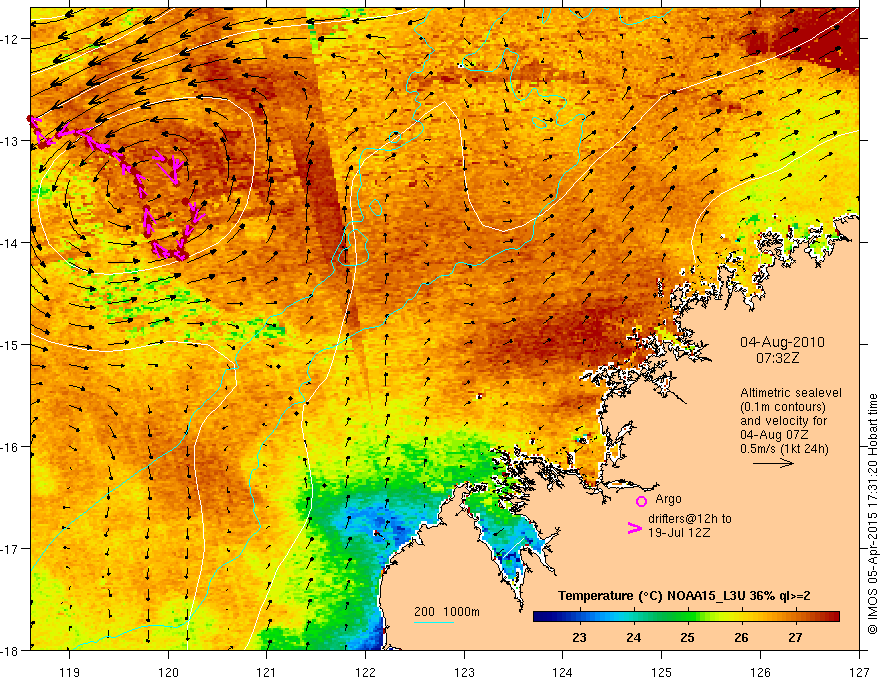Click the longitude axis label 120
This screenshot has height=680, width=880.
point(168,672)
